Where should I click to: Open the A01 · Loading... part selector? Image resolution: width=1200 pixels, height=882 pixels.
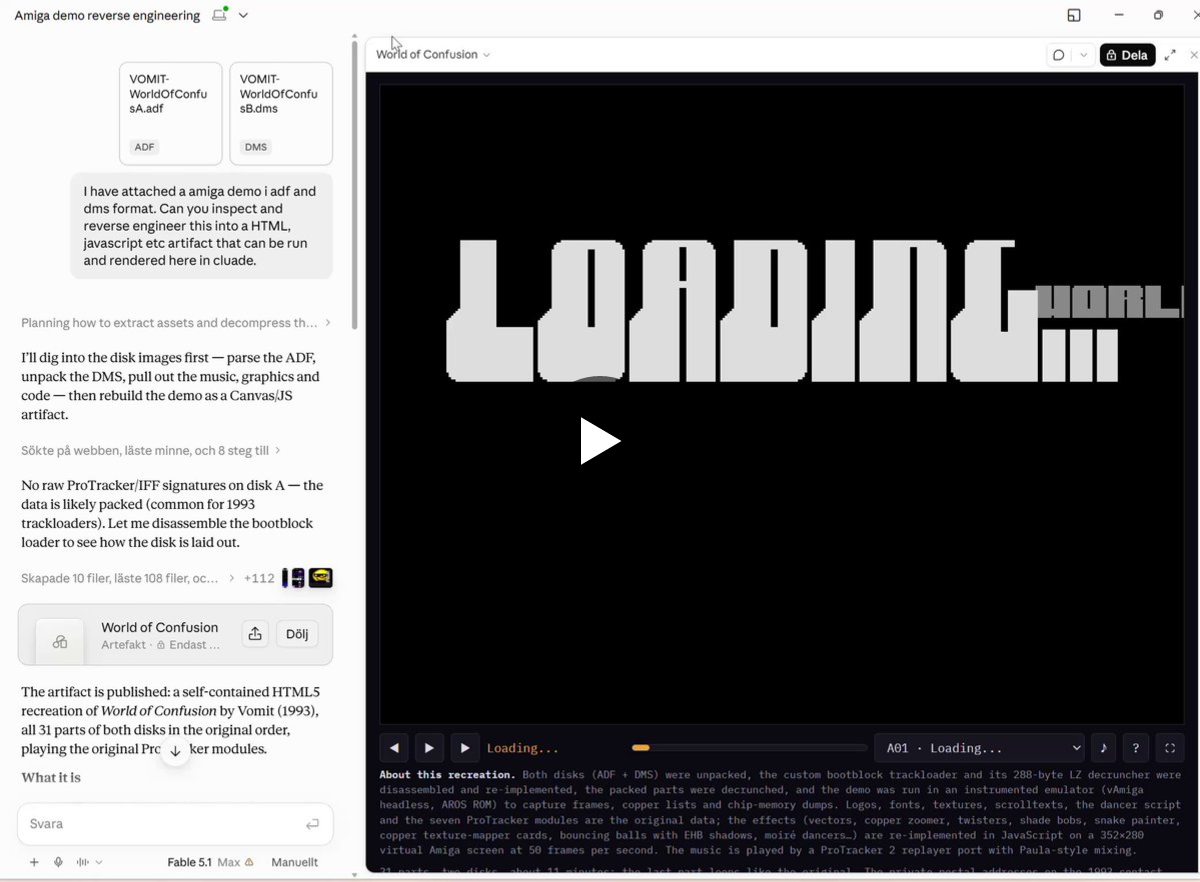pos(979,748)
